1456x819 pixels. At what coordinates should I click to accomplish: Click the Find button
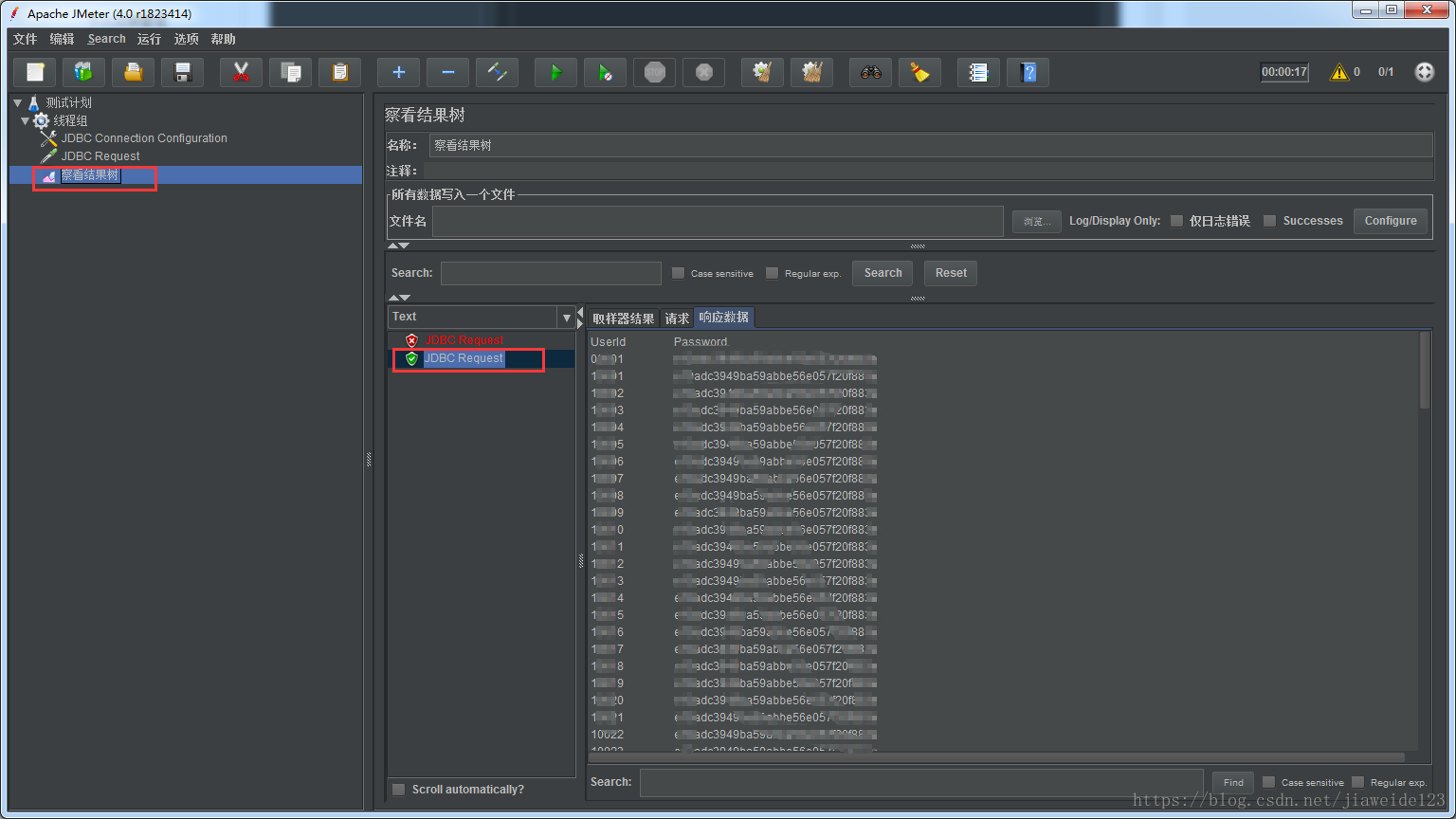pos(1233,782)
